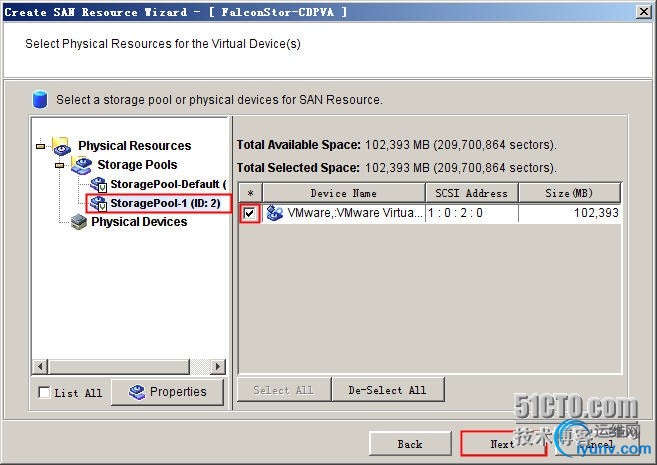657x465 pixels.
Task: Click the blue cylinder SAN resource icon
Action: pyautogui.click(x=40, y=99)
